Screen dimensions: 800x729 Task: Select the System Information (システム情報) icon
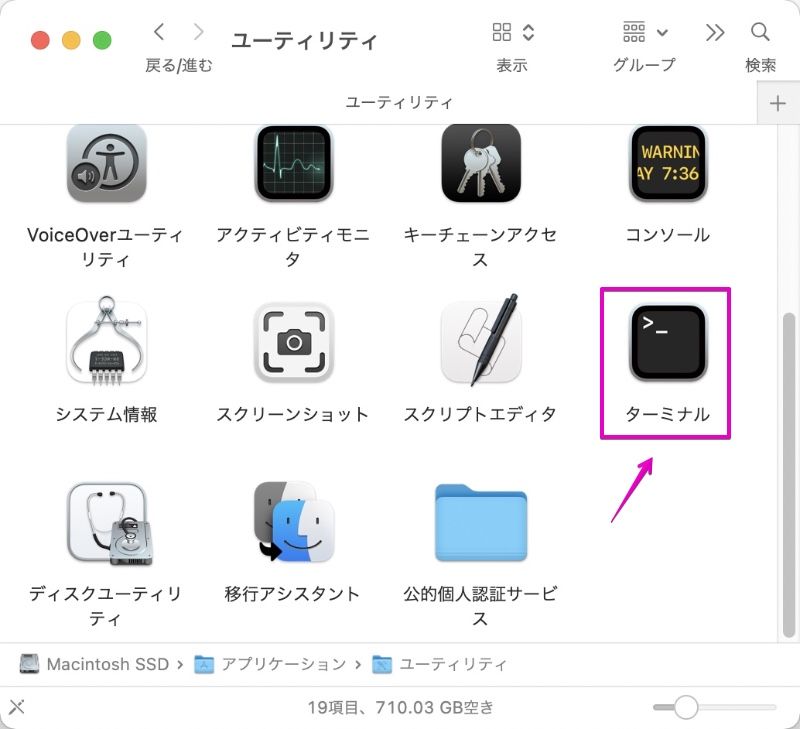point(107,341)
